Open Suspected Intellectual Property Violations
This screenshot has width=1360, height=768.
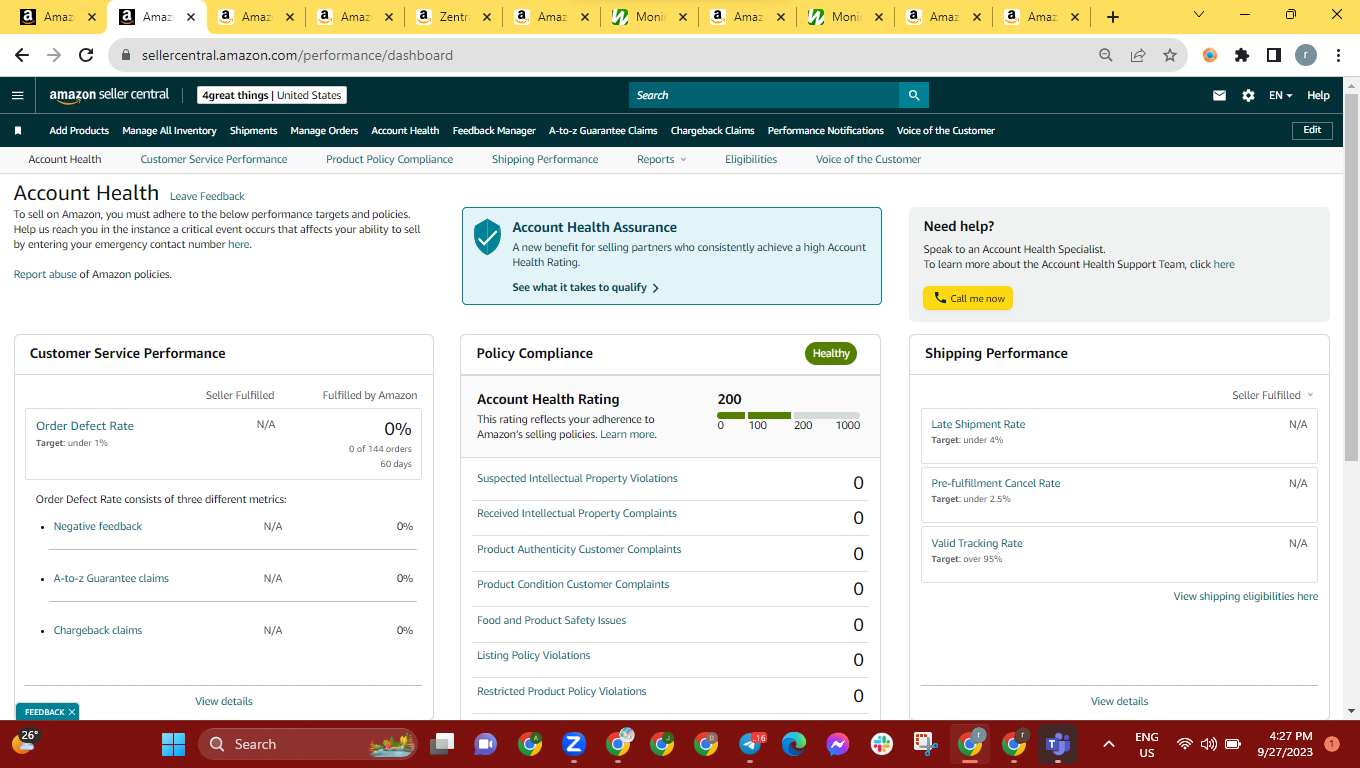coord(577,478)
